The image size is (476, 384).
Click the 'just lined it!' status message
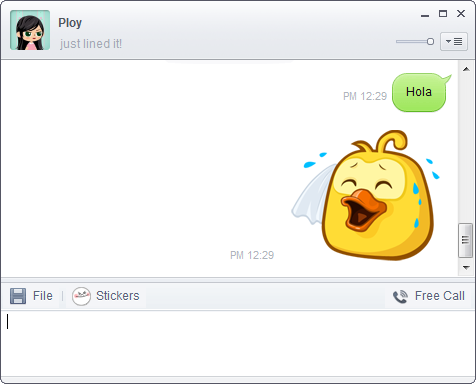point(91,44)
